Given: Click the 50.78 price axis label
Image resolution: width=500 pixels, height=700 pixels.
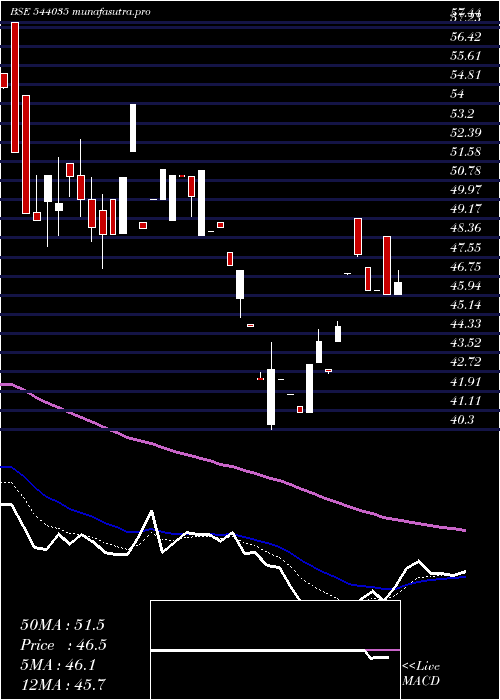Looking at the screenshot, I should 466,171.
